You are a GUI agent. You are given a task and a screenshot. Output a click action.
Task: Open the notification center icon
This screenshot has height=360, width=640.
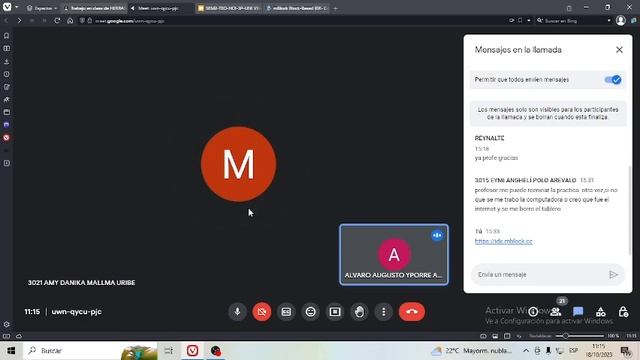(x=625, y=351)
